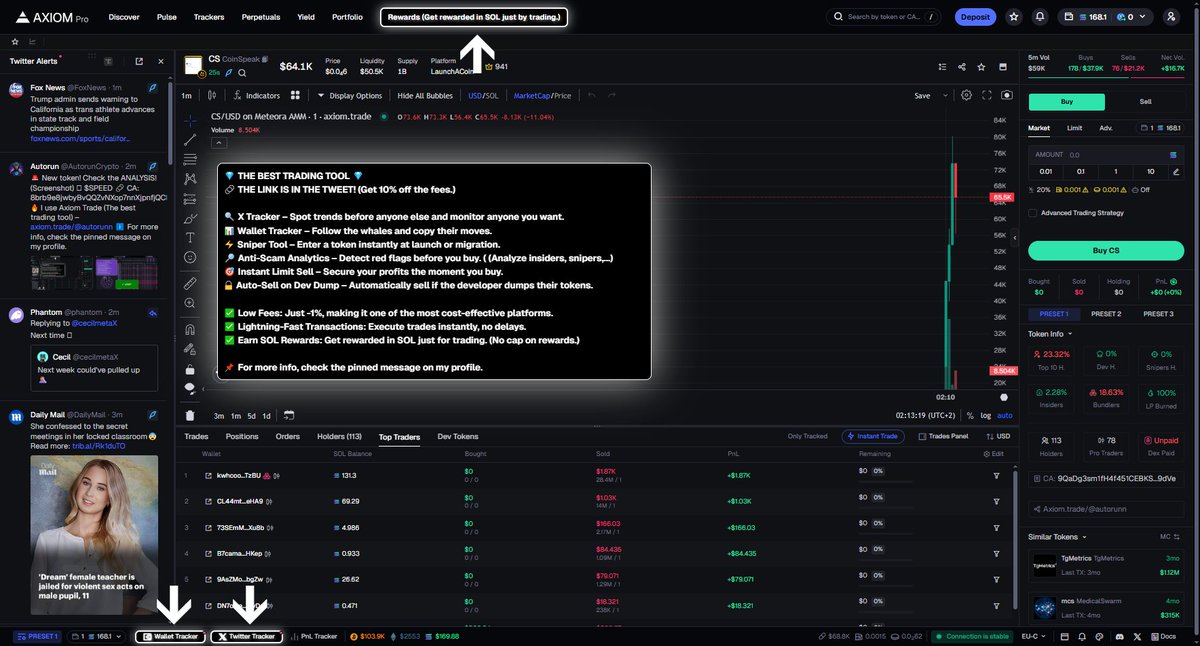Select the ruler measure tool
1200x646 pixels.
(x=190, y=284)
